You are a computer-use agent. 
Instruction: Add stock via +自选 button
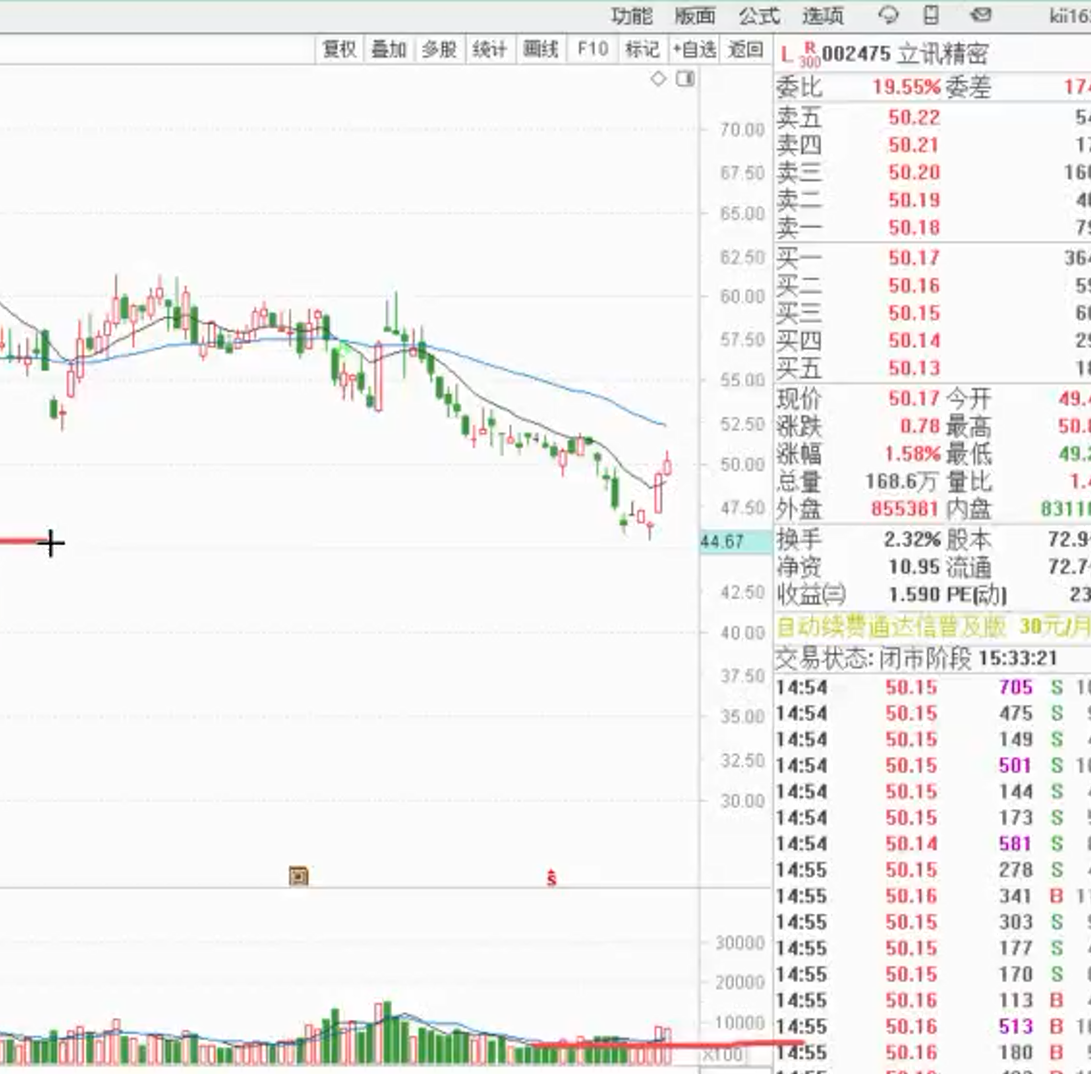tap(694, 49)
